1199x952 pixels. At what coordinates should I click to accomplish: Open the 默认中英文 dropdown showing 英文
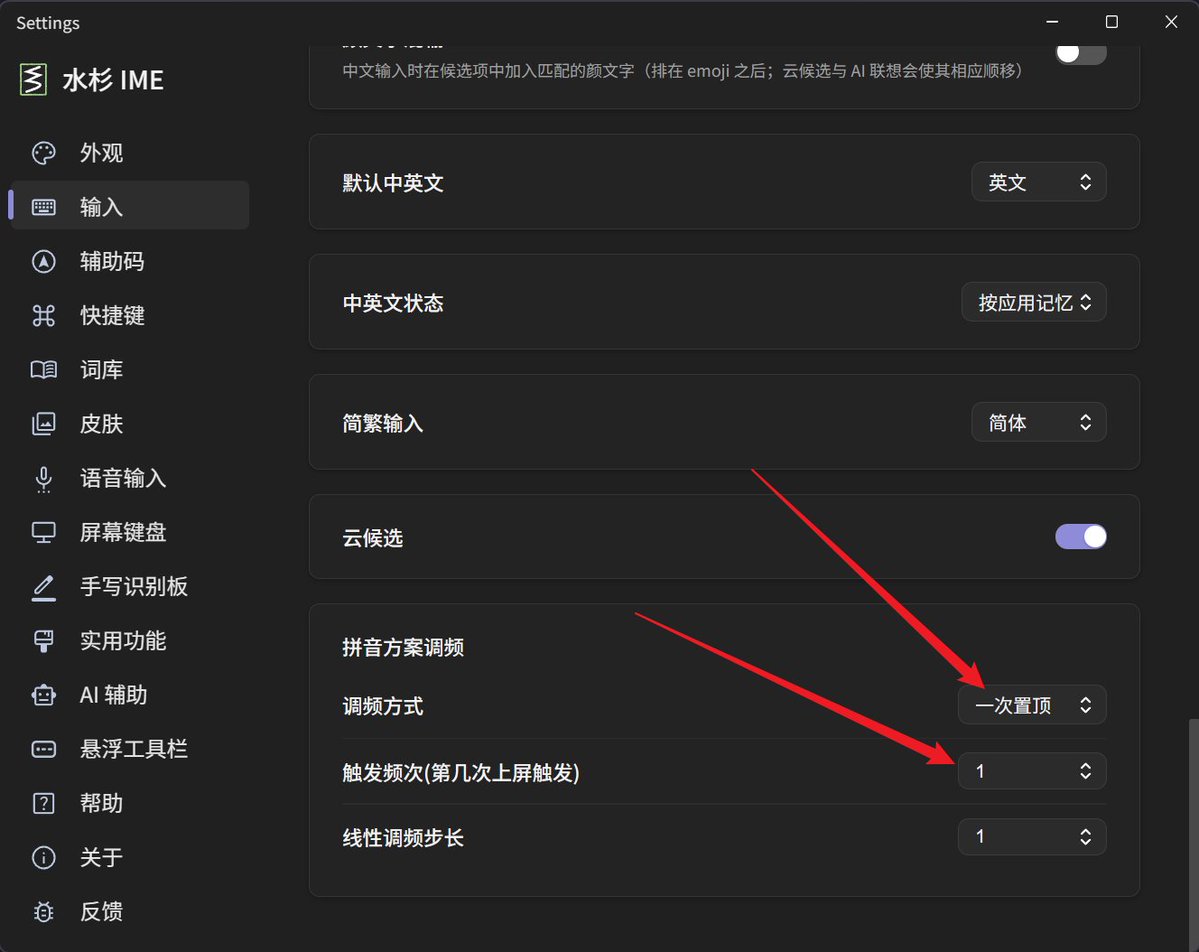(1038, 182)
